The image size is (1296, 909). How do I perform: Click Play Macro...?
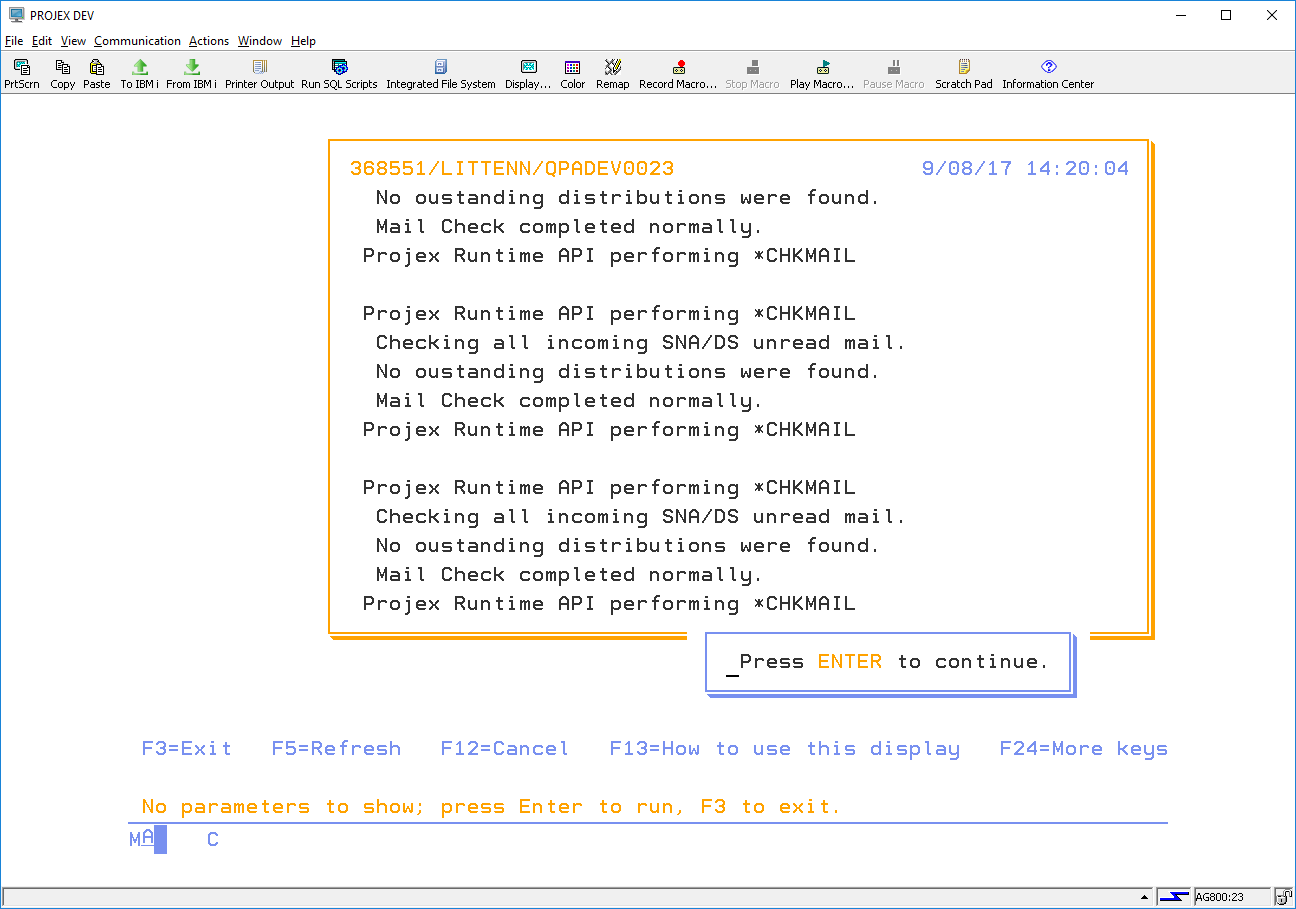[x=822, y=74]
